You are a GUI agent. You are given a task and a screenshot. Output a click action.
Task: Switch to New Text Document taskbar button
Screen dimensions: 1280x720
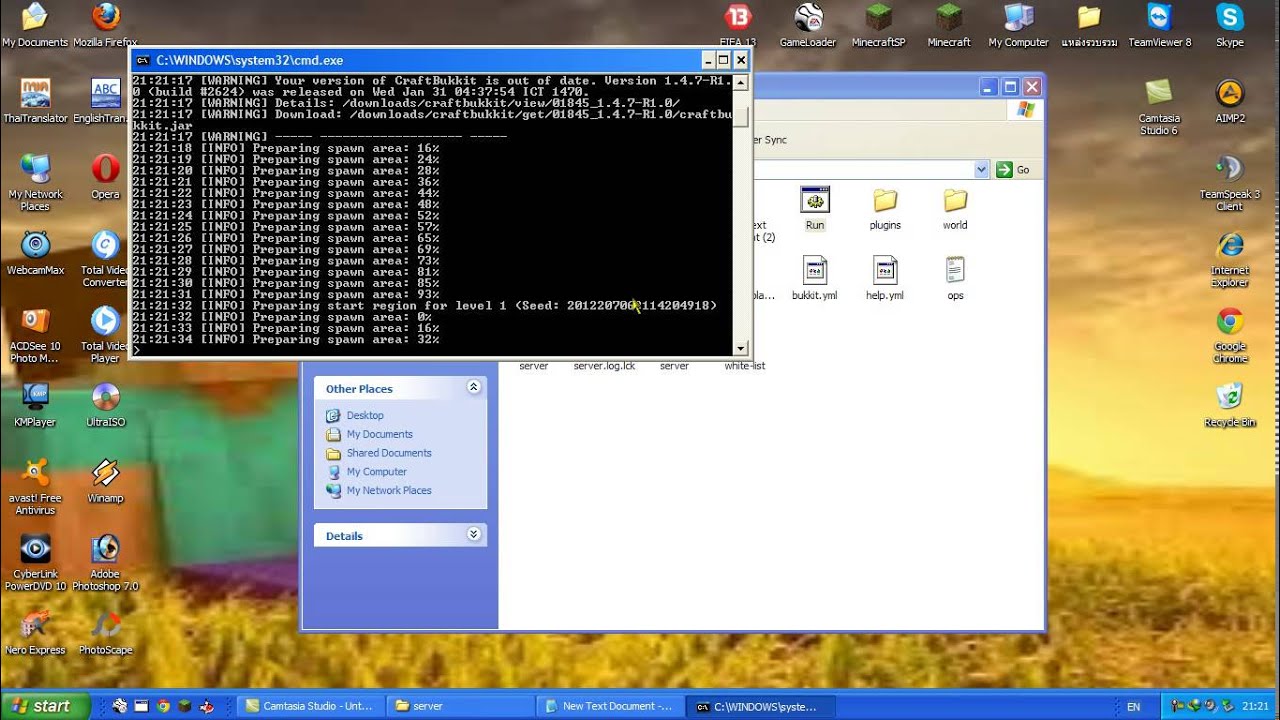(x=608, y=706)
